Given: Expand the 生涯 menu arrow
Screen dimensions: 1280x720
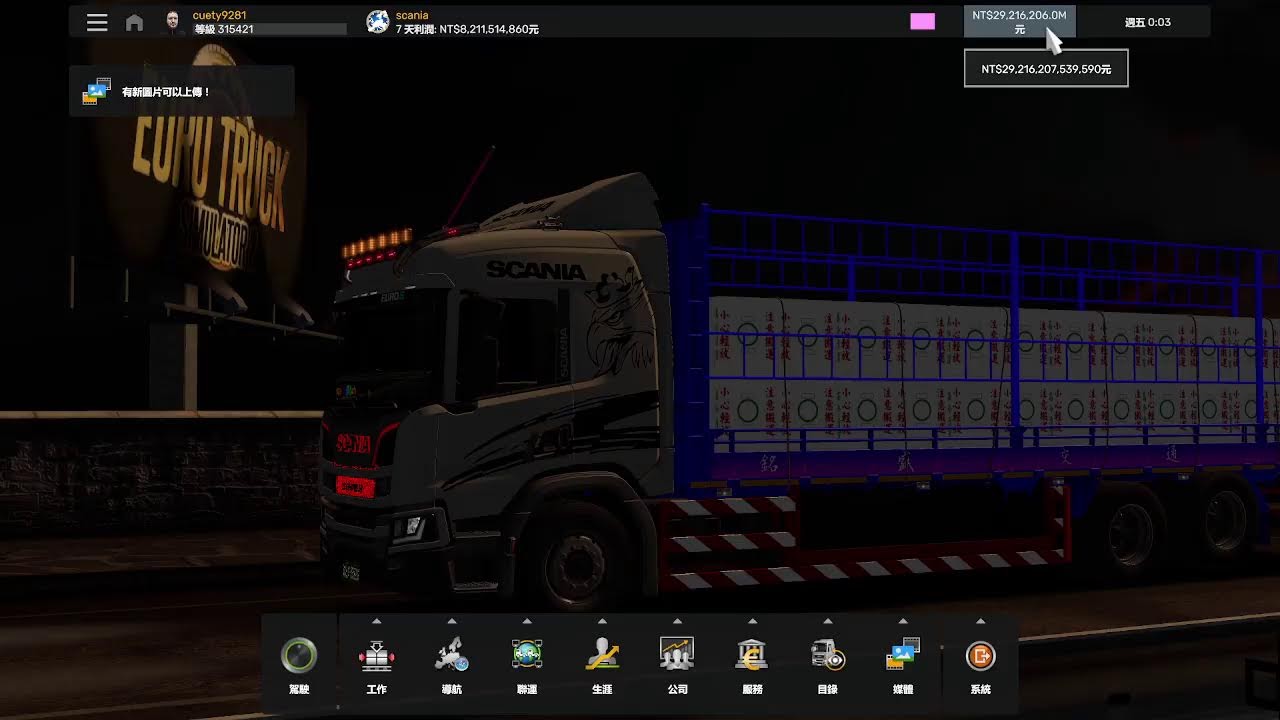Looking at the screenshot, I should click(602, 621).
